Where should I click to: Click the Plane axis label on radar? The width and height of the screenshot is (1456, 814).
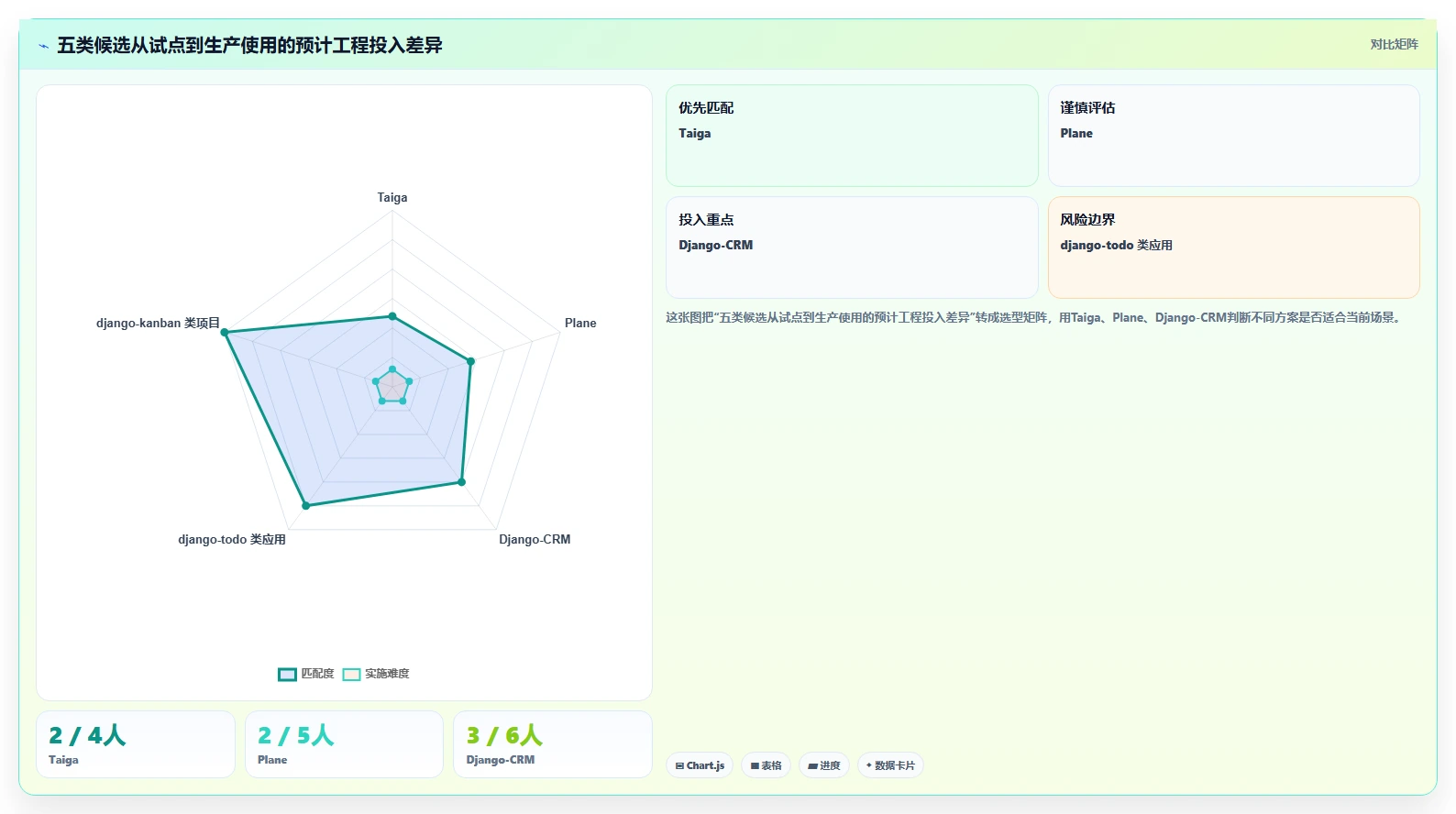580,323
